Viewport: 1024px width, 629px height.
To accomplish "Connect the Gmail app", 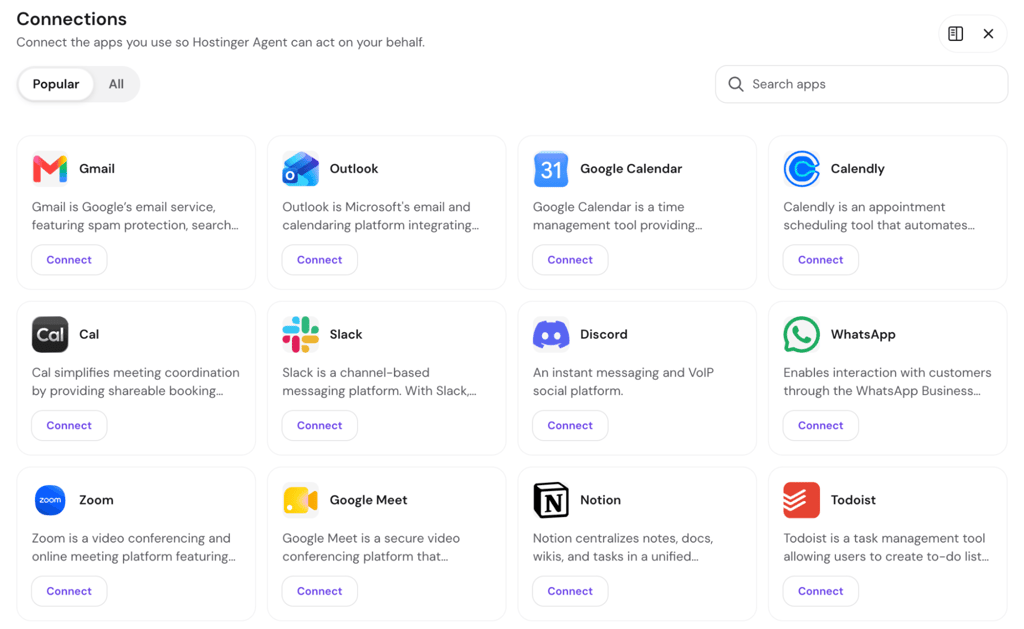I will point(69,260).
